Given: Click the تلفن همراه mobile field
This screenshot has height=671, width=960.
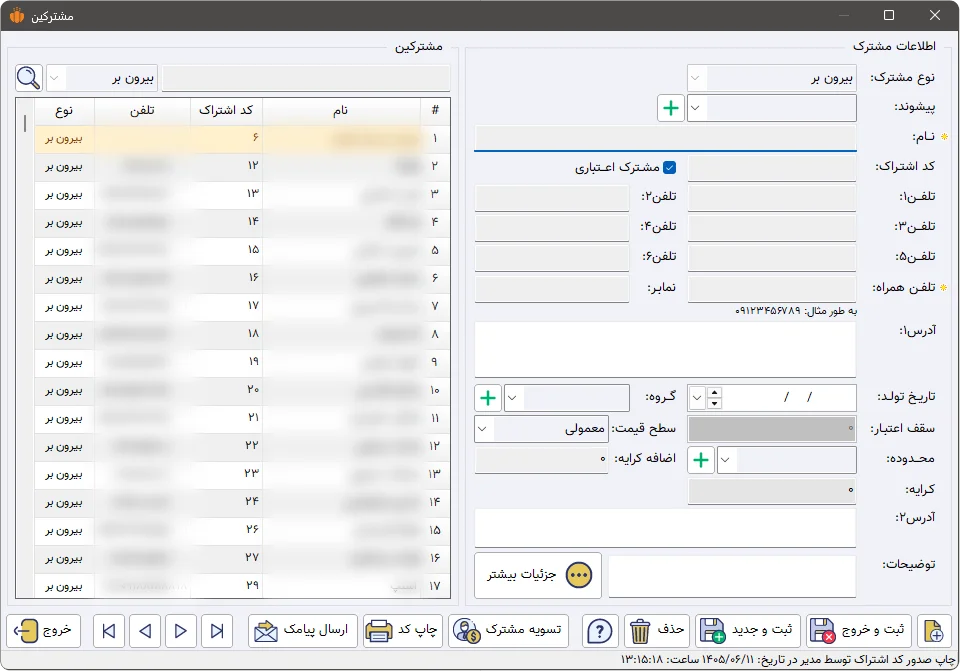Looking at the screenshot, I should (x=771, y=288).
